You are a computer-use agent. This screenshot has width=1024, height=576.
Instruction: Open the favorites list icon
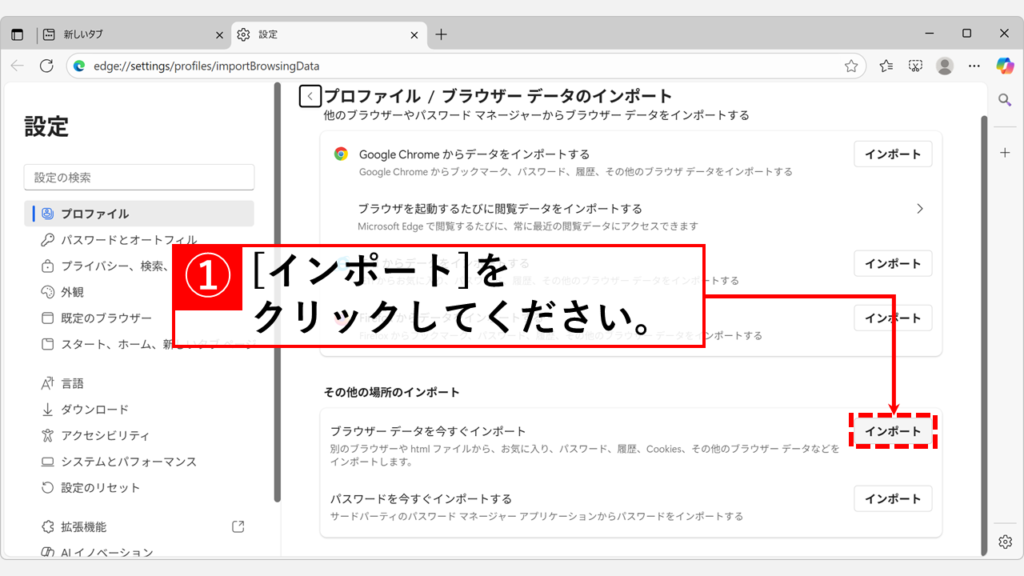pyautogui.click(x=886, y=66)
